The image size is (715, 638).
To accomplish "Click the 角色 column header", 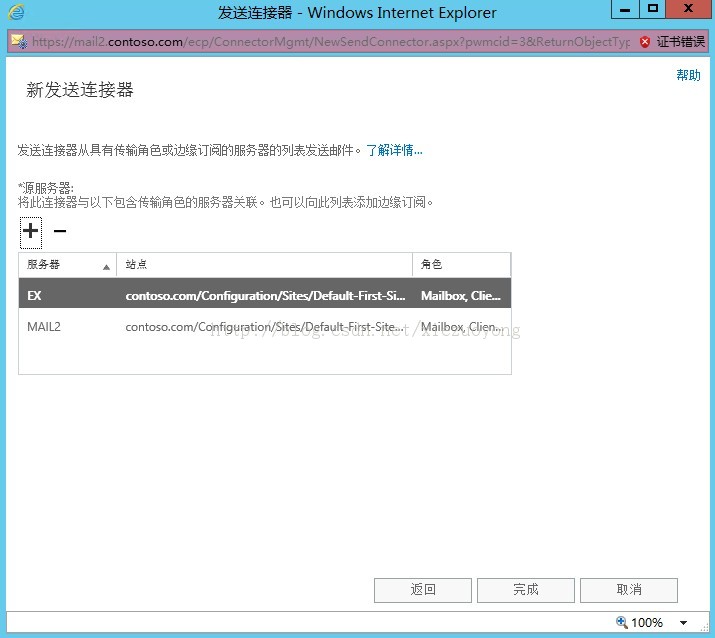I will [x=460, y=265].
